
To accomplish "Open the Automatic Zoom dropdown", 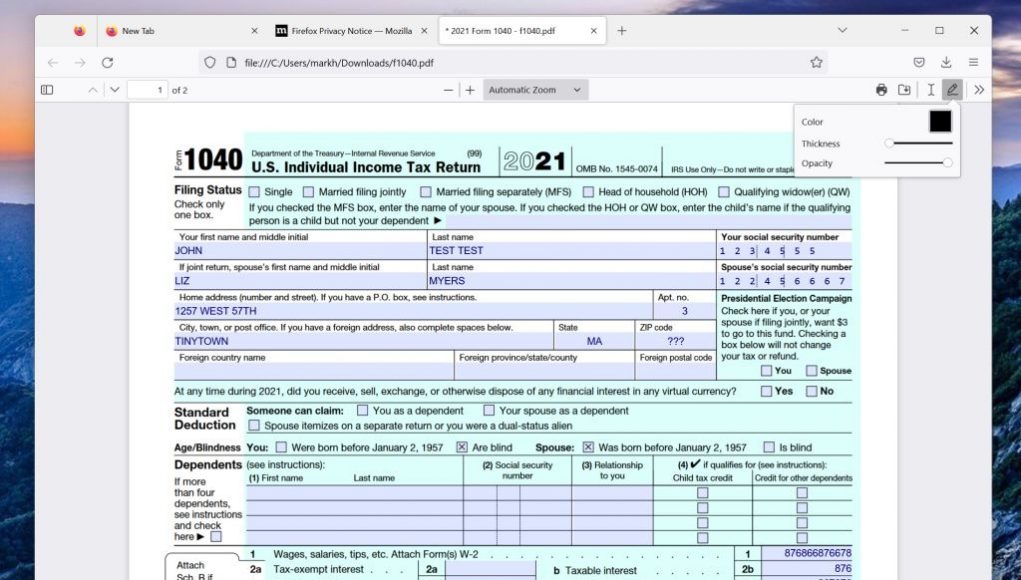I will (x=535, y=90).
